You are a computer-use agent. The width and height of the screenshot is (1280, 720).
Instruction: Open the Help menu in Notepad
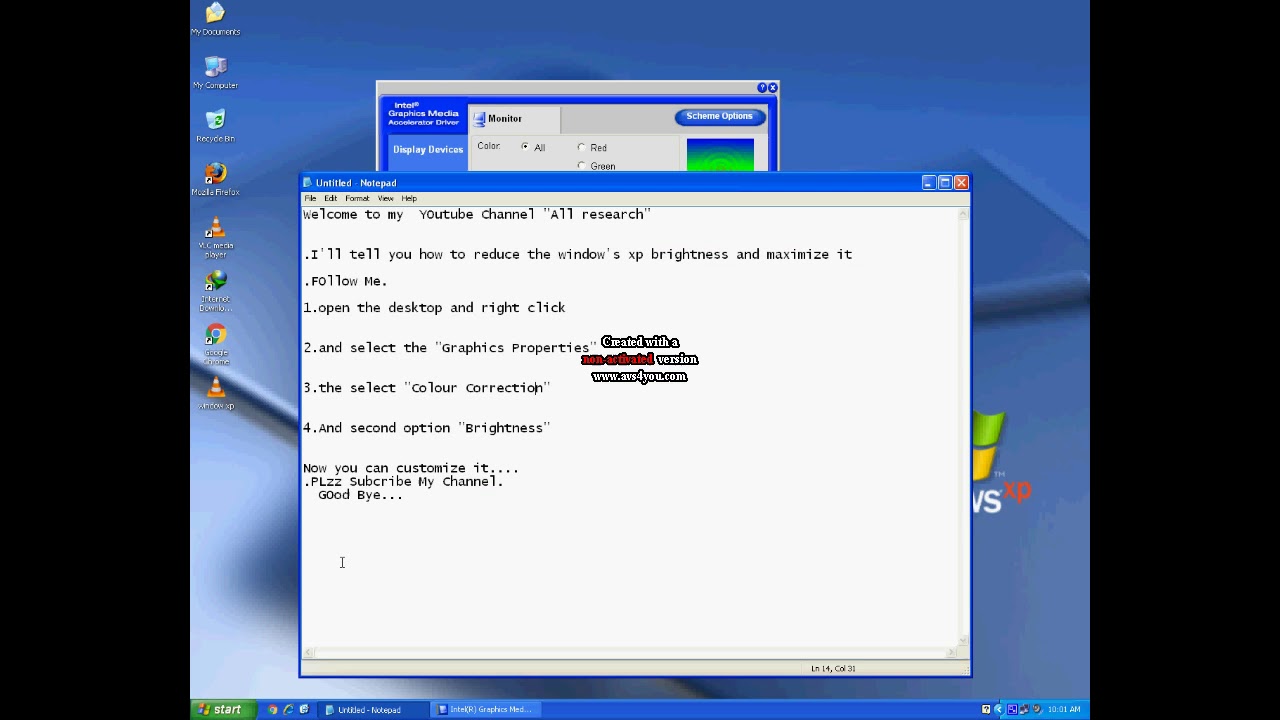pyautogui.click(x=409, y=198)
